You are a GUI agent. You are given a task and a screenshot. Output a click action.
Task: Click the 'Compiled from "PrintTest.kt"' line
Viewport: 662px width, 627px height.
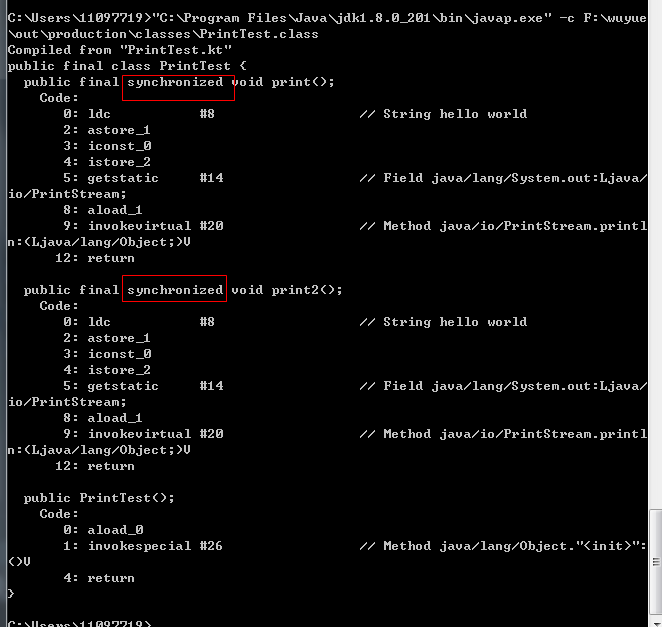119,50
